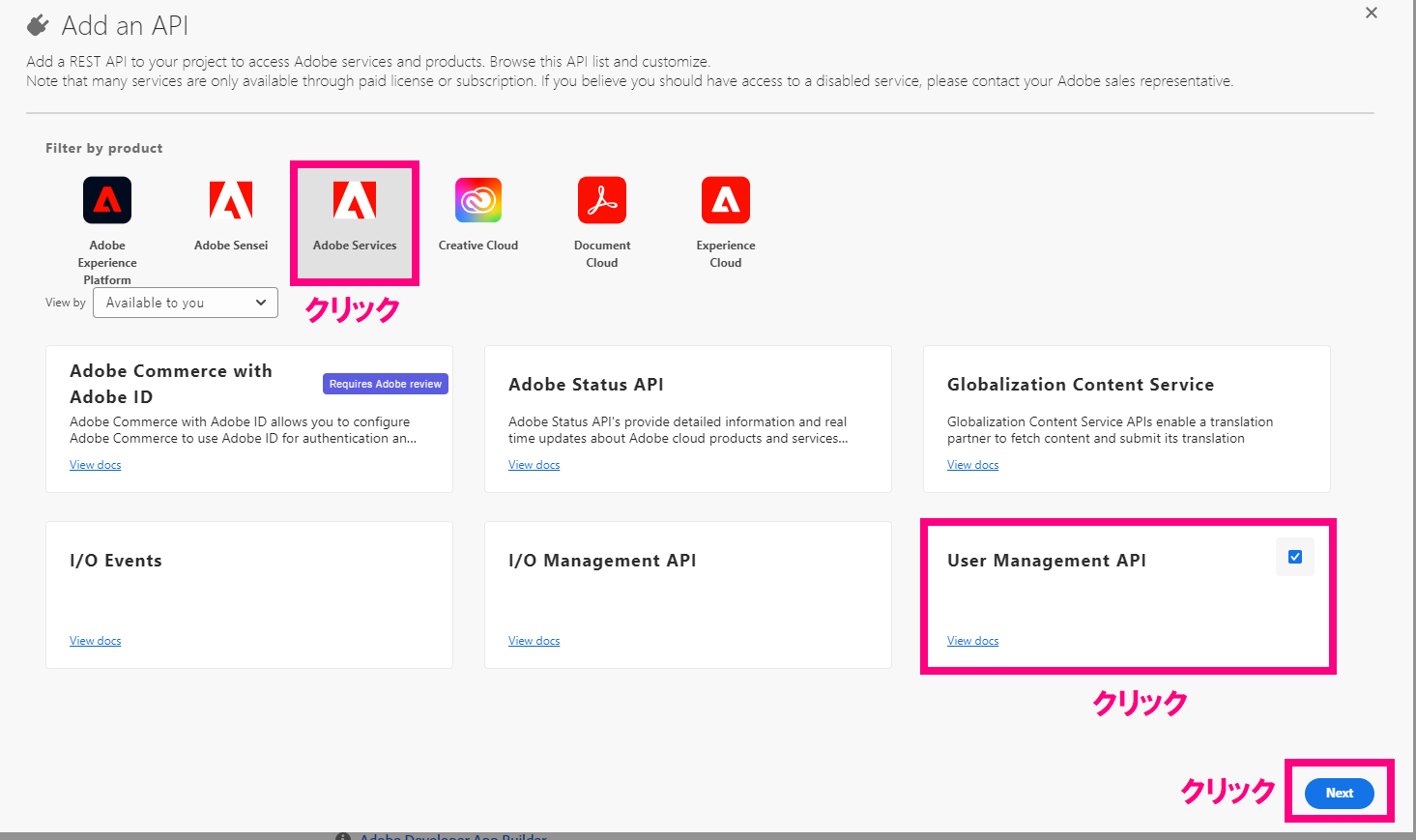This screenshot has width=1416, height=840.
Task: Click the Requires Adobe review badge
Action: pos(386,384)
